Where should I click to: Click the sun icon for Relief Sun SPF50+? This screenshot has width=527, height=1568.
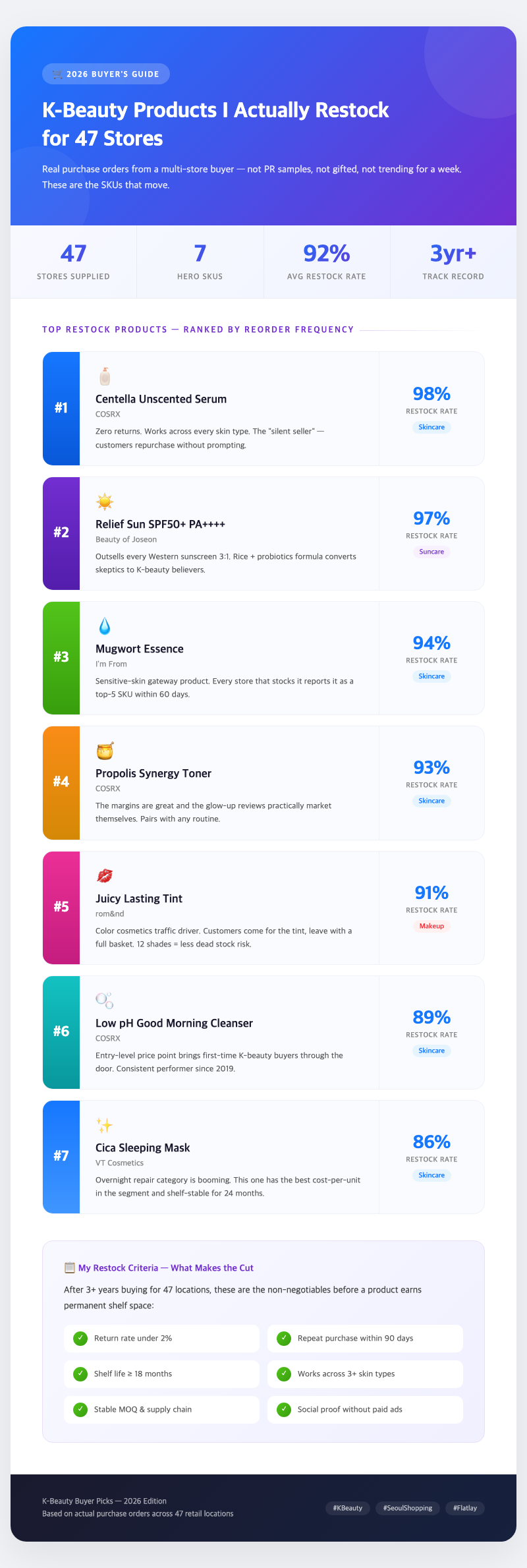105,502
